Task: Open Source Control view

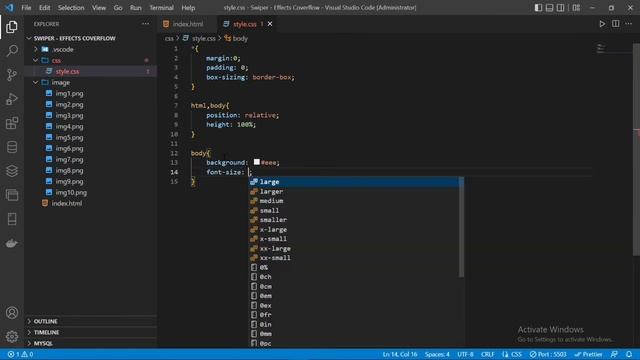Action: click(x=12, y=75)
